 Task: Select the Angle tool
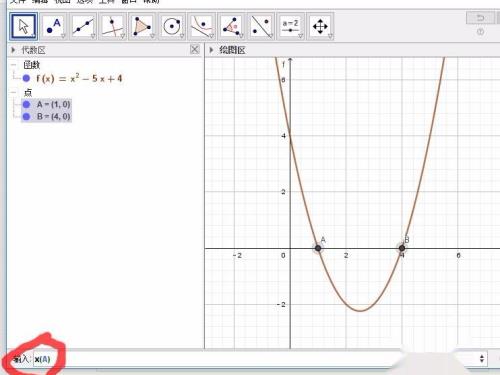click(231, 26)
